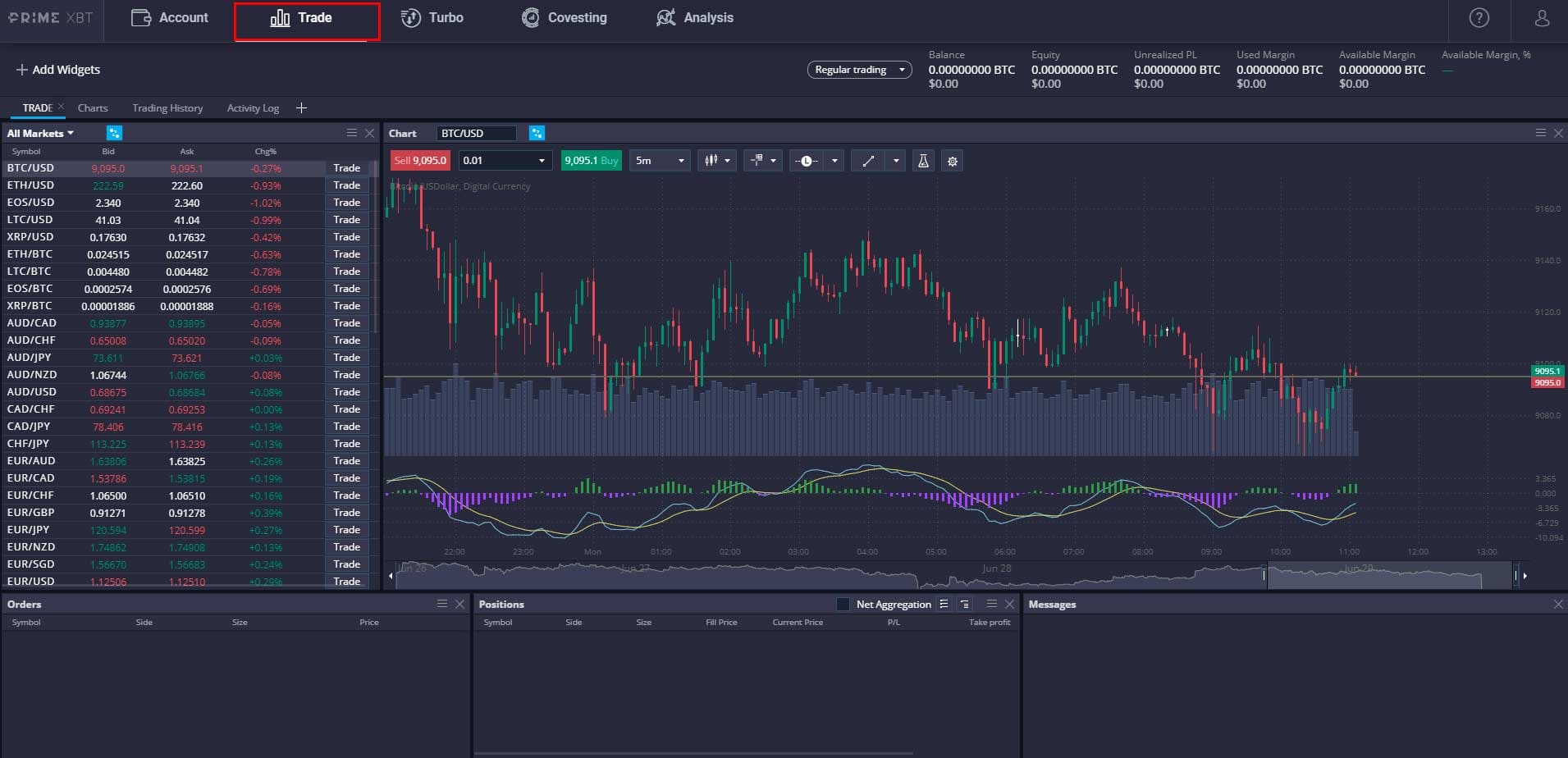
Task: Edit the chart symbol field BTC/USD
Action: [476, 133]
